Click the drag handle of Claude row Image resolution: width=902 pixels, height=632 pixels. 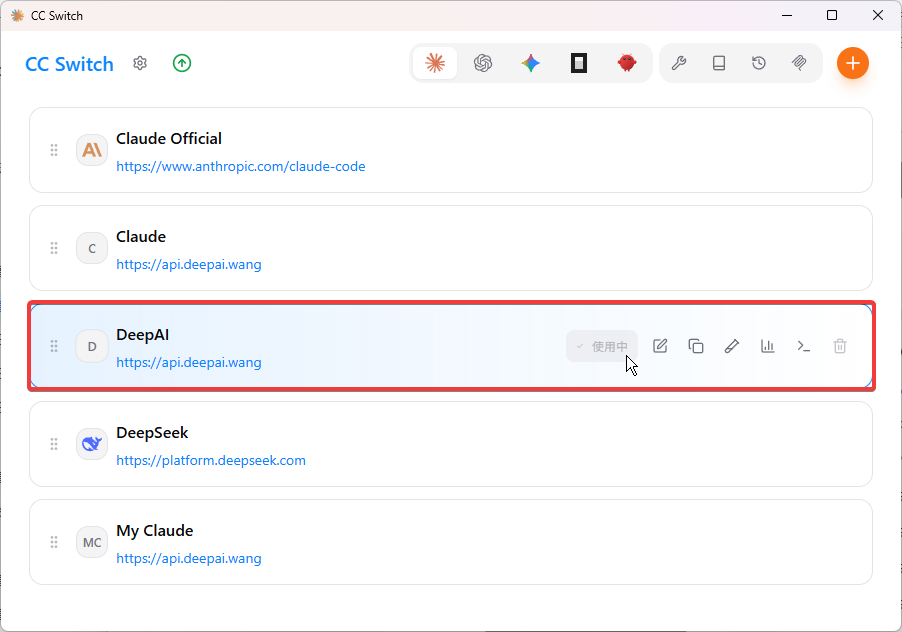[54, 248]
